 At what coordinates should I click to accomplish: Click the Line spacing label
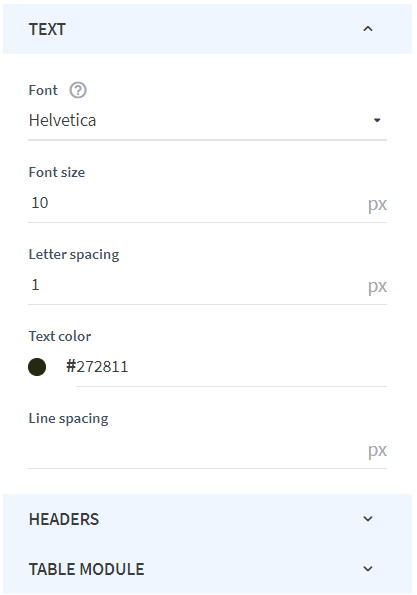(69, 419)
